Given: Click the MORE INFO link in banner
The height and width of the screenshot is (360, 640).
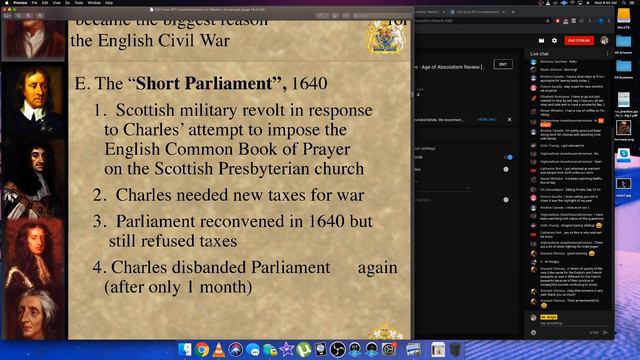Looking at the screenshot, I should [487, 120].
